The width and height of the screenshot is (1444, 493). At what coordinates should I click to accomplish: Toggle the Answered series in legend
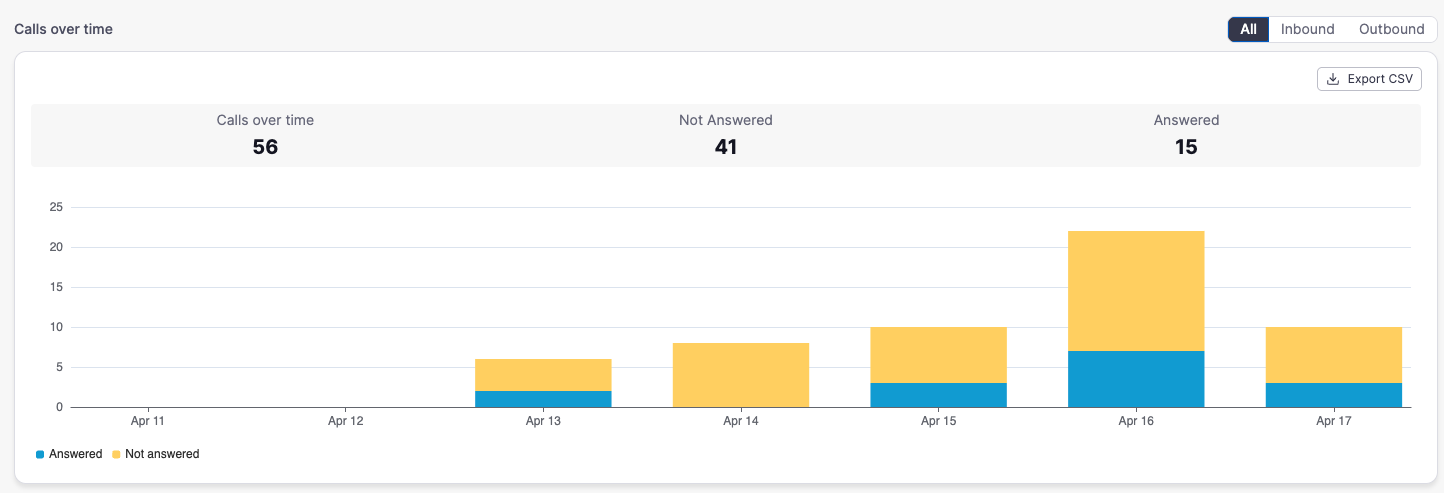[x=69, y=454]
